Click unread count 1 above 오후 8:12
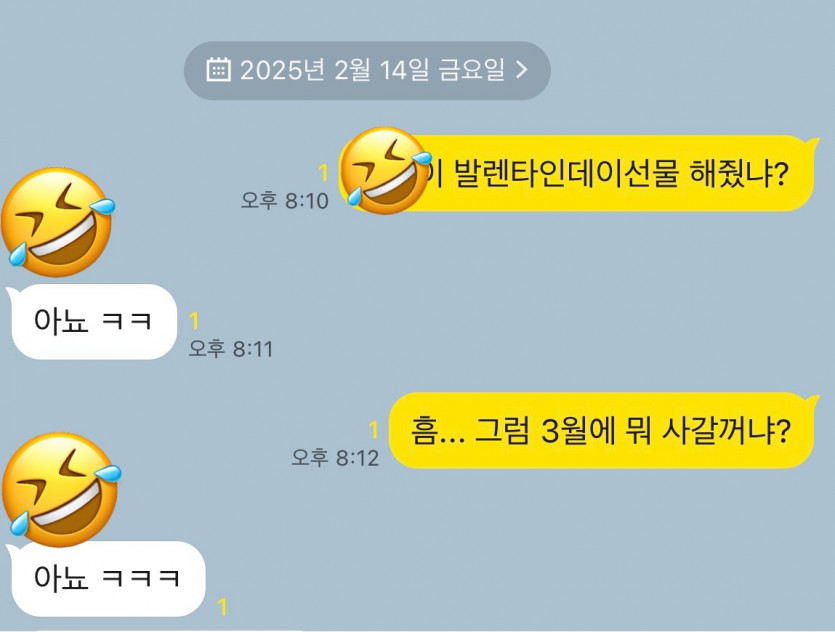The width and height of the screenshot is (835, 632). point(374,430)
